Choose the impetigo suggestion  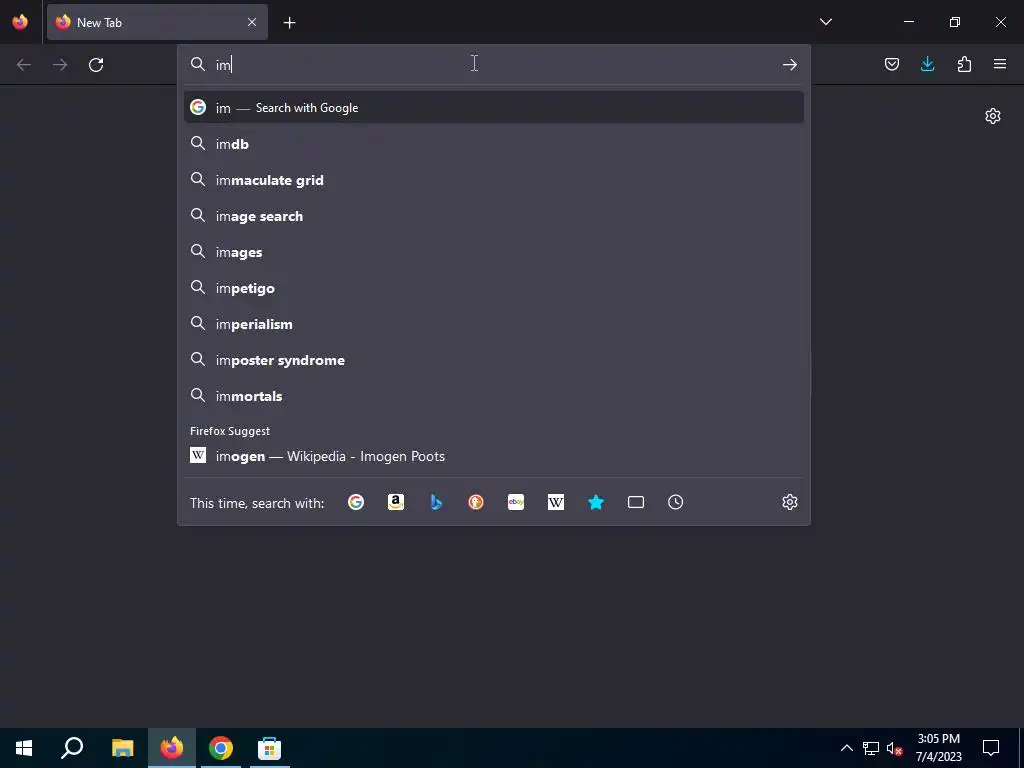pos(494,288)
